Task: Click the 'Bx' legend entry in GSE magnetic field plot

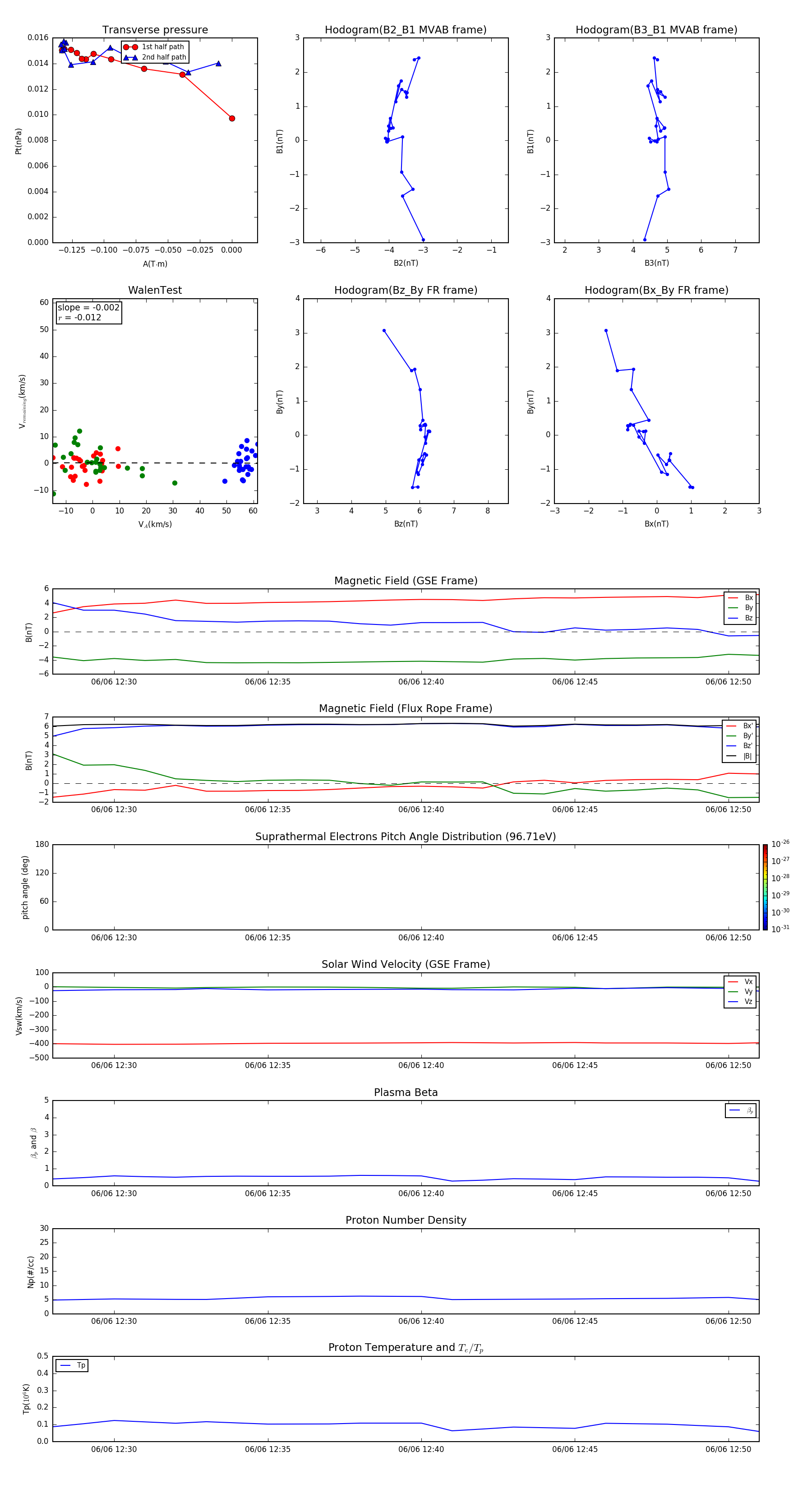Action: click(x=740, y=598)
